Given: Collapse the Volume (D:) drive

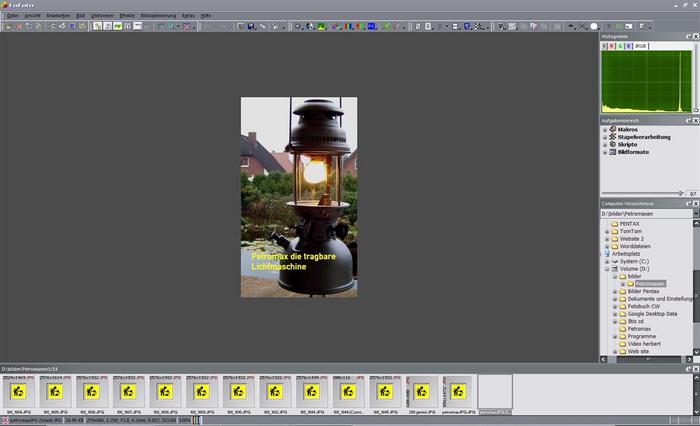Looking at the screenshot, I should click(607, 269).
